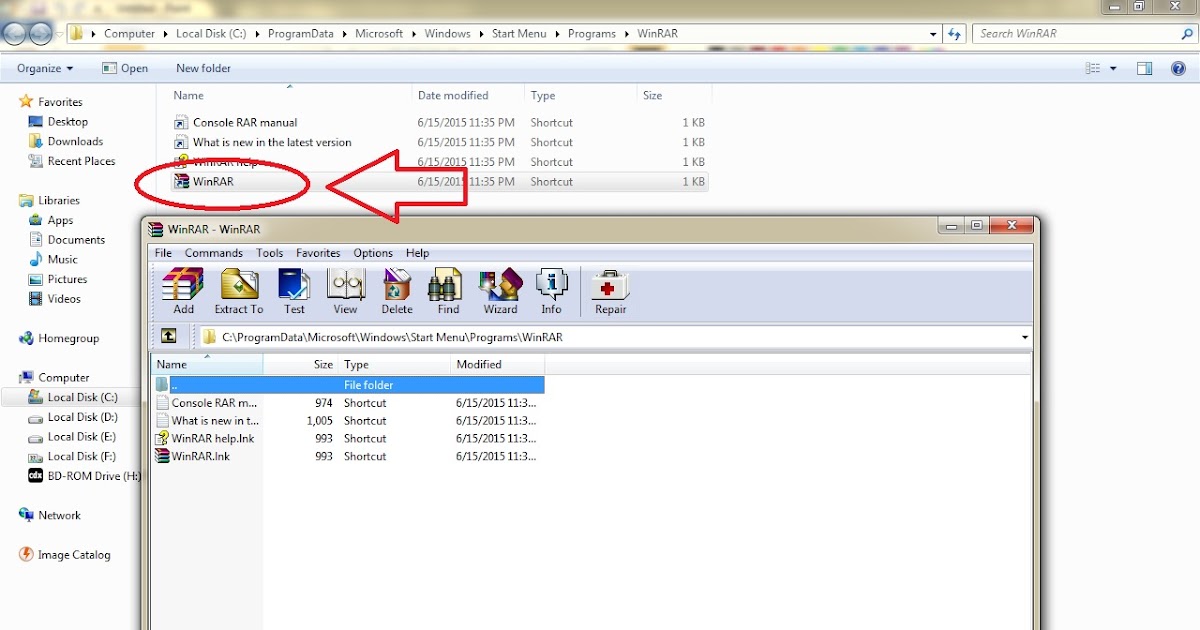The height and width of the screenshot is (630, 1200).
Task: Go up one folder in WinRAR
Action: coord(169,337)
